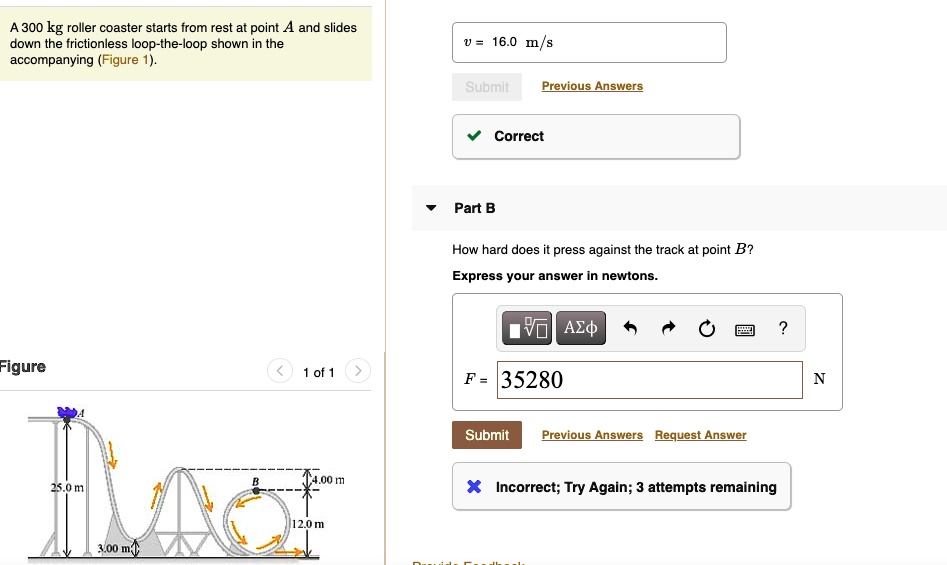Click the F answer input field

pos(648,380)
